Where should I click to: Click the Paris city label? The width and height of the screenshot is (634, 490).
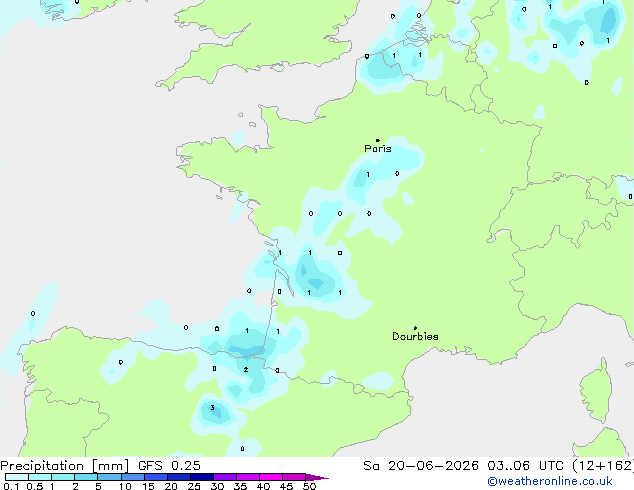378,149
